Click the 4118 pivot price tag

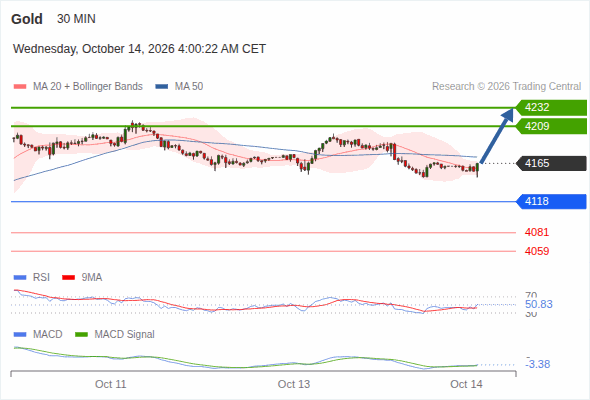(551, 201)
